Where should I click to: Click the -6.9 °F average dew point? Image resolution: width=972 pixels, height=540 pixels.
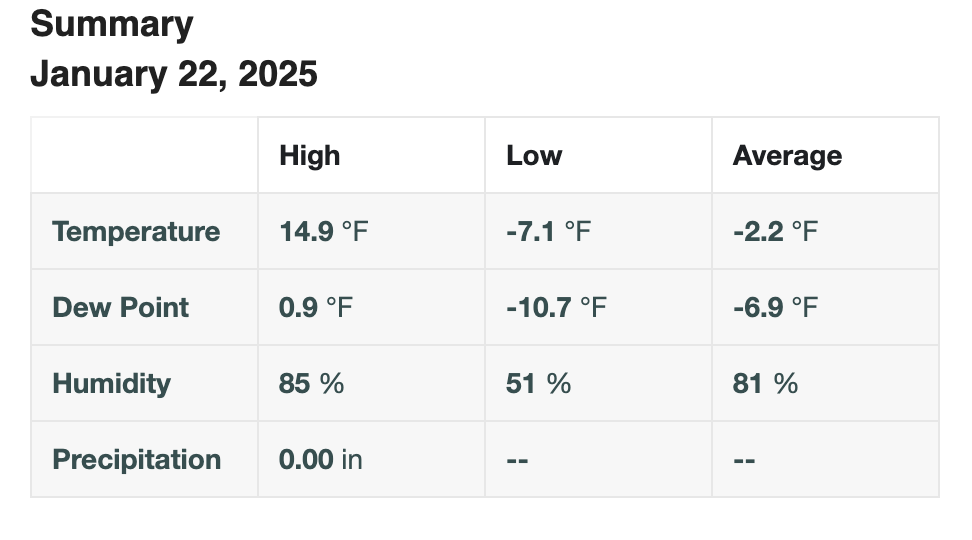coord(775,308)
